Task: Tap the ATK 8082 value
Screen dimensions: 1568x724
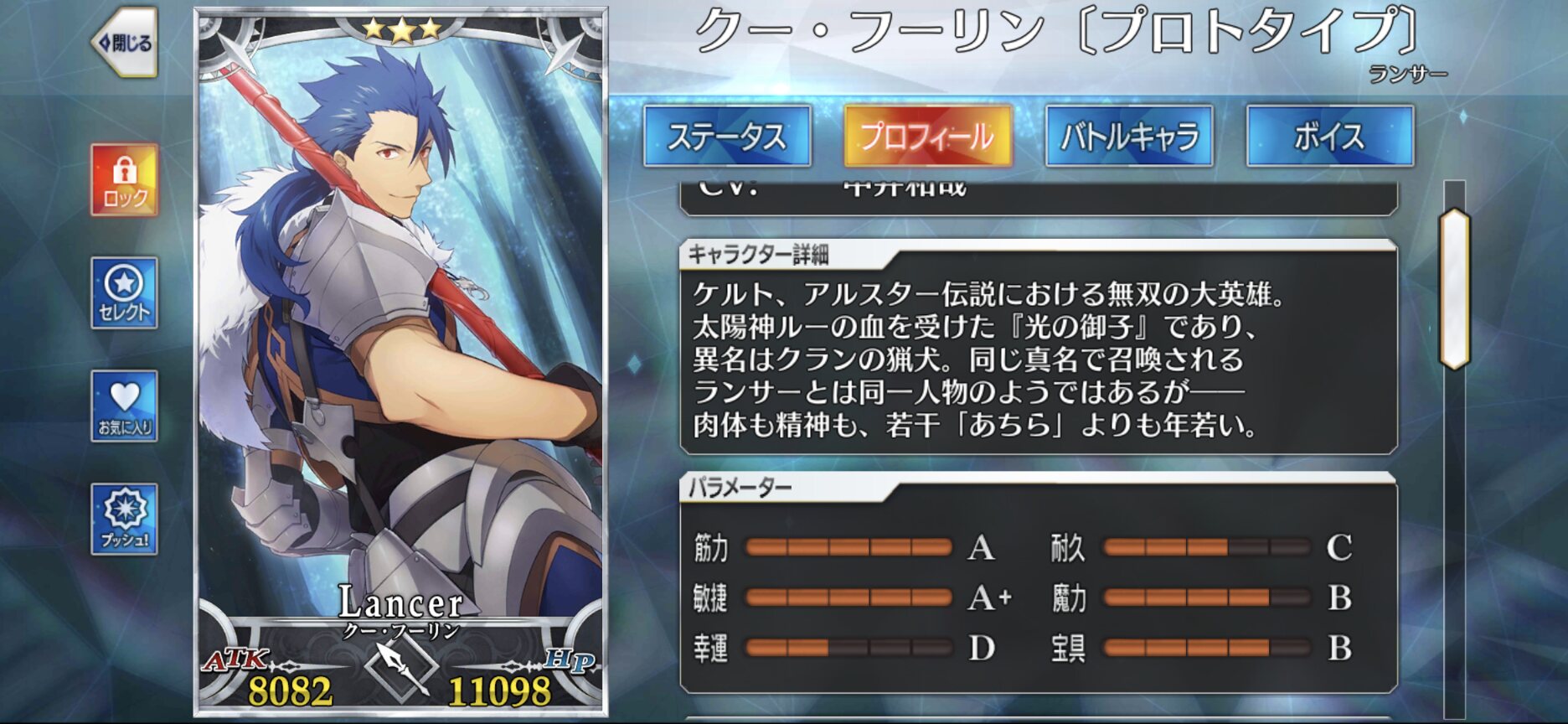Action: point(290,691)
